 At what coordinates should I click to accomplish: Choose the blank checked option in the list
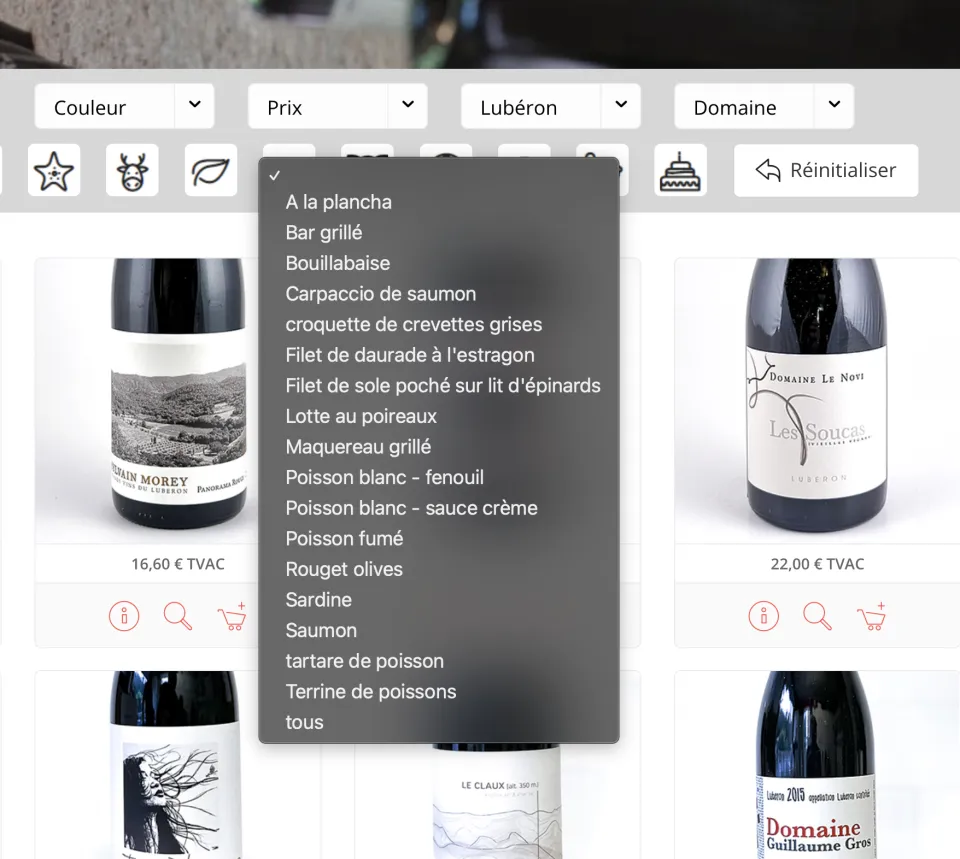[x=439, y=175]
